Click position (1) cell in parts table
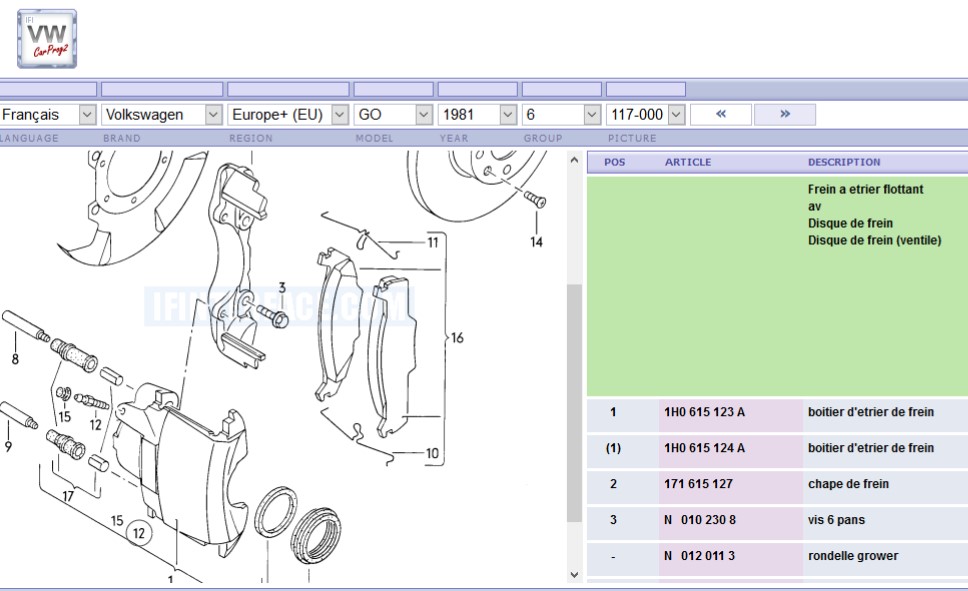Viewport: 968px width, 591px height. 613,448
